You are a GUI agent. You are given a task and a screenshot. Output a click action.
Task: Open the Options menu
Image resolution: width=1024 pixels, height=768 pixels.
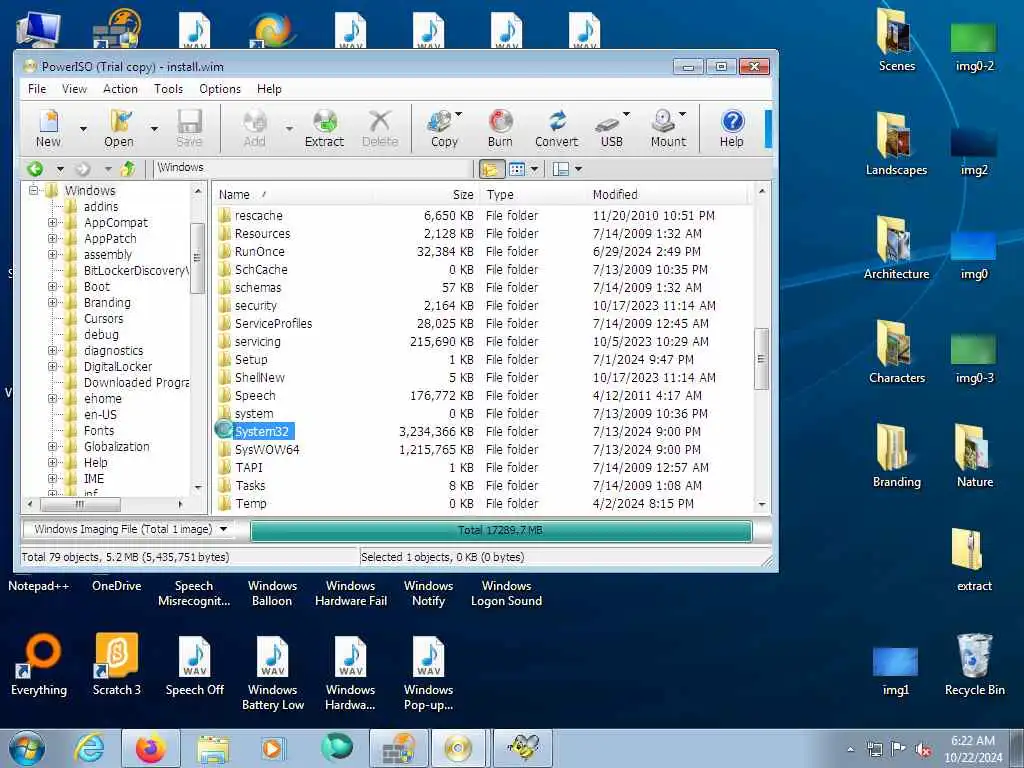[220, 89]
